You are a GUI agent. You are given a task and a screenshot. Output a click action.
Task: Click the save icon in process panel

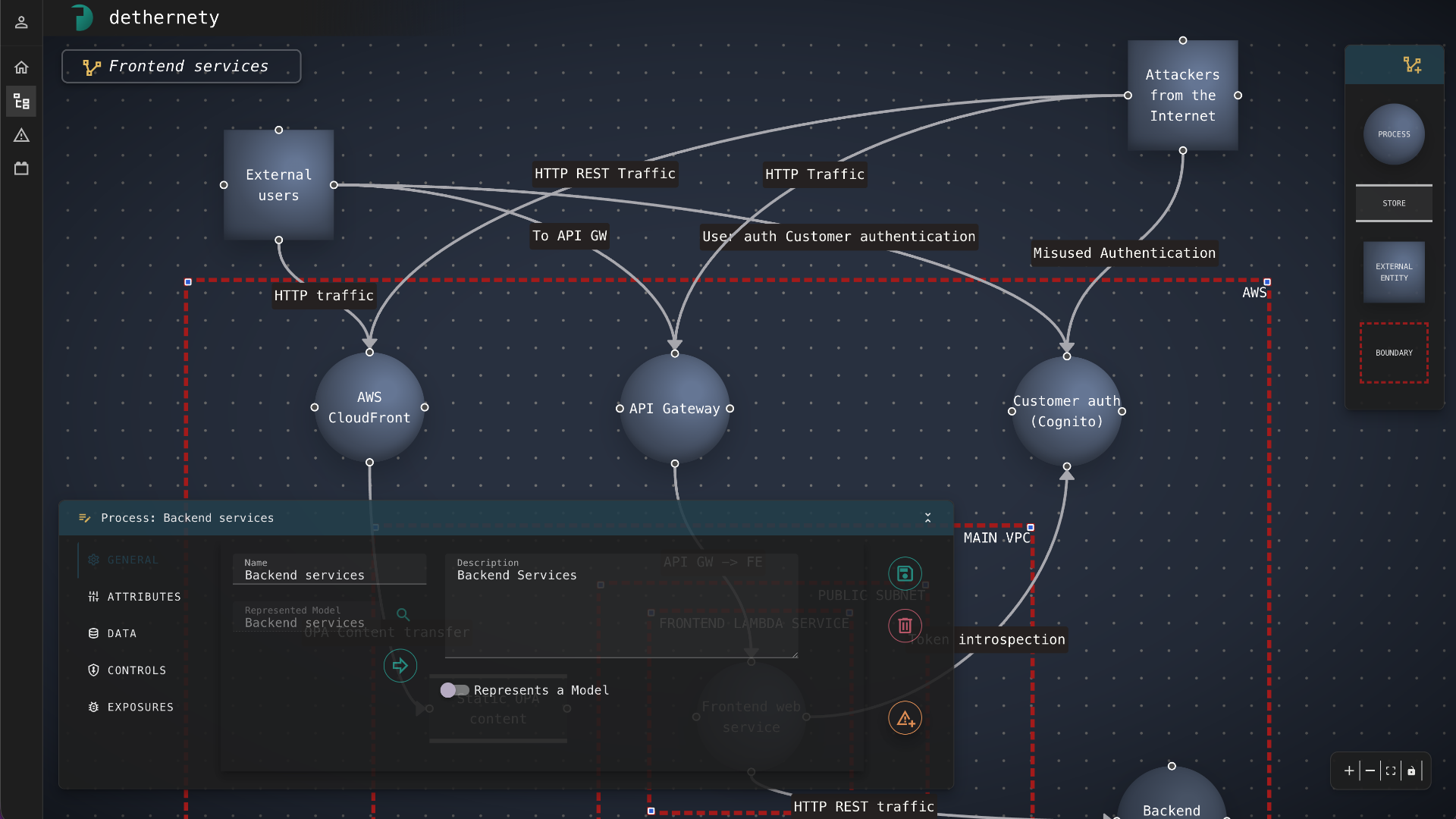tap(905, 573)
